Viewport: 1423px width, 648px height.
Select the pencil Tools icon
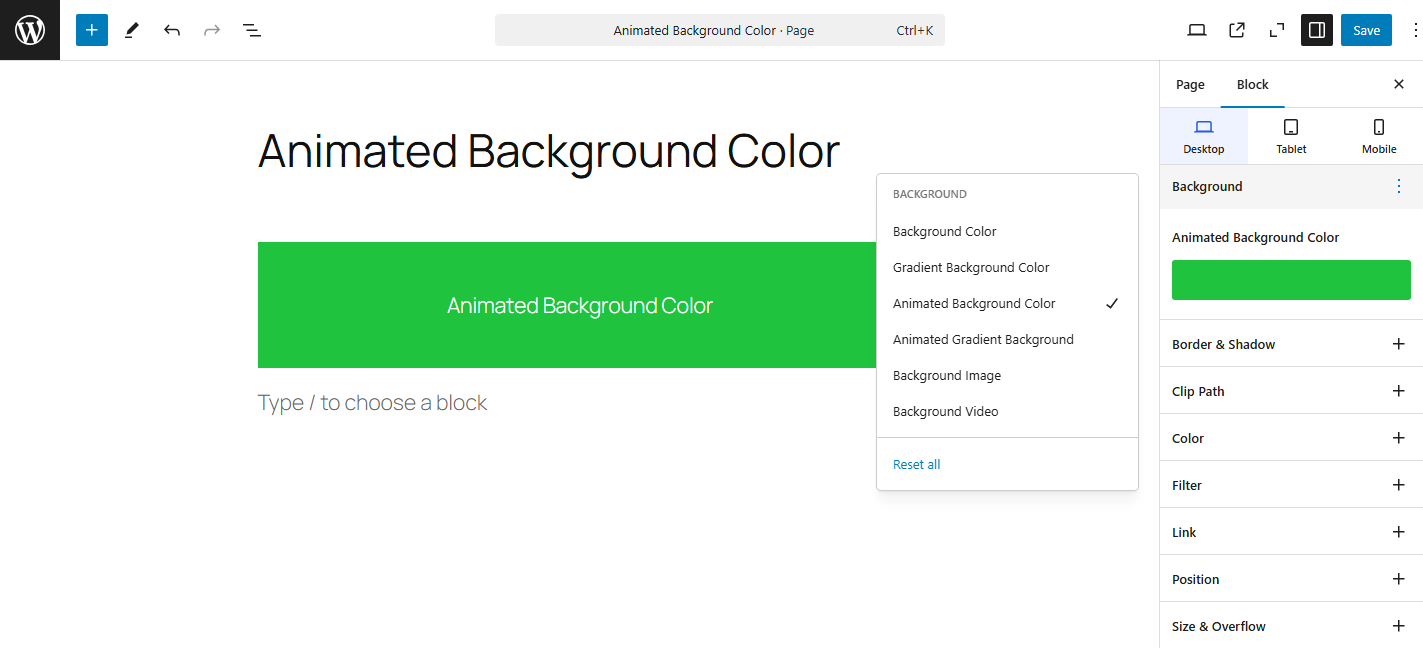pyautogui.click(x=131, y=30)
